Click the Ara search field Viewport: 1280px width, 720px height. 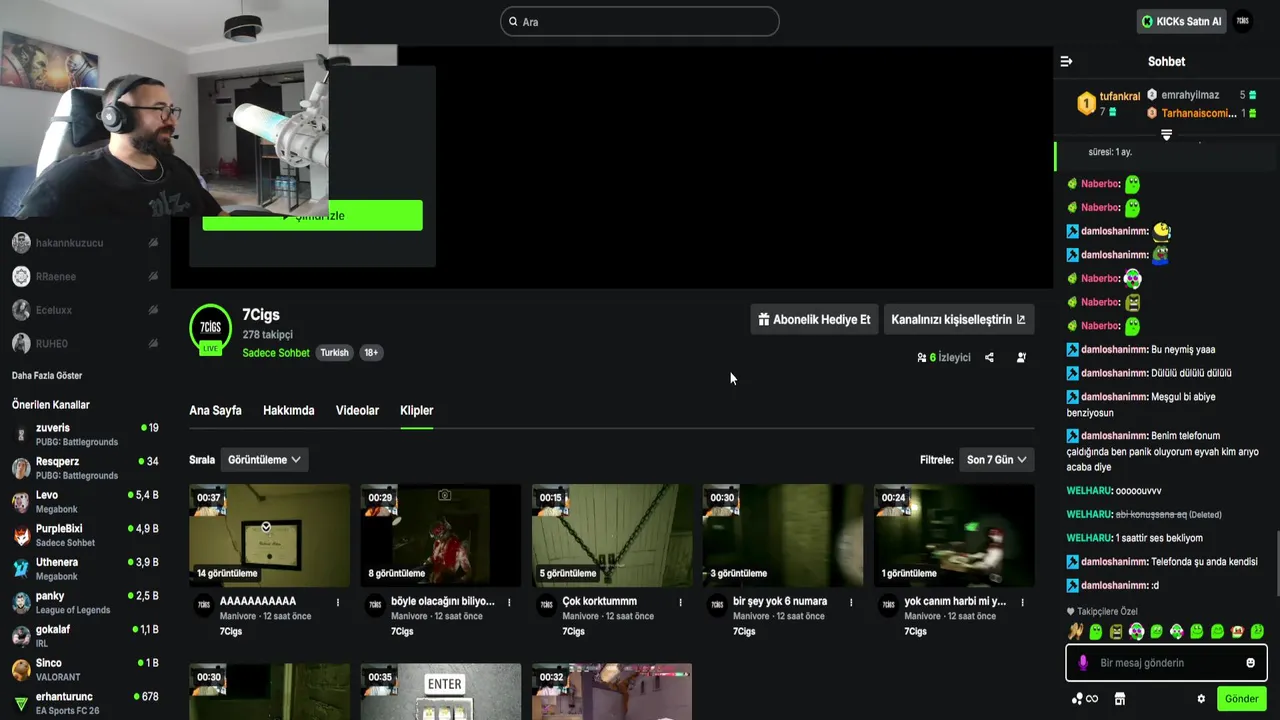point(640,21)
